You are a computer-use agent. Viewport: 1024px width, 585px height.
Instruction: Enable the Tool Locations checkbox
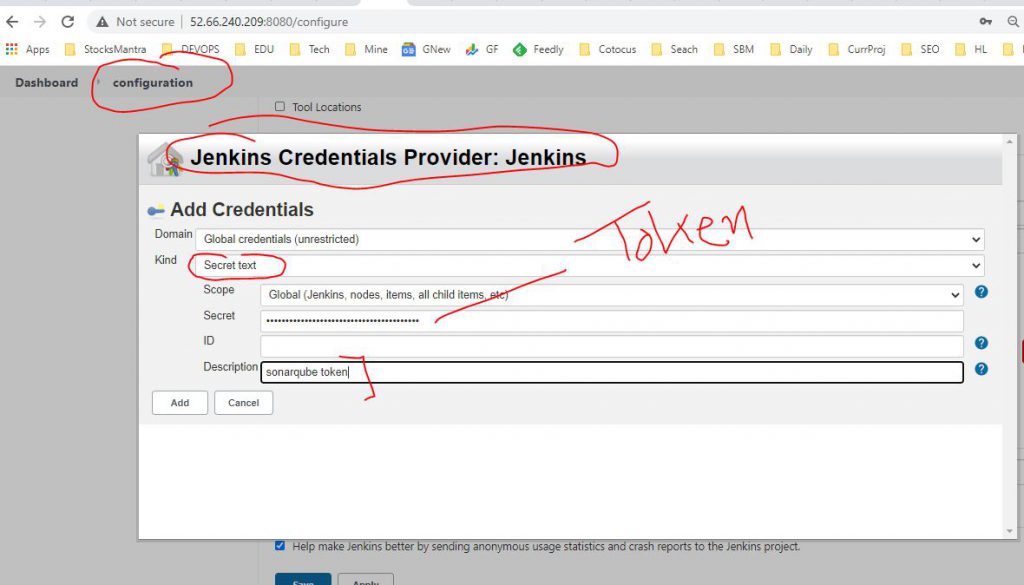coord(280,107)
